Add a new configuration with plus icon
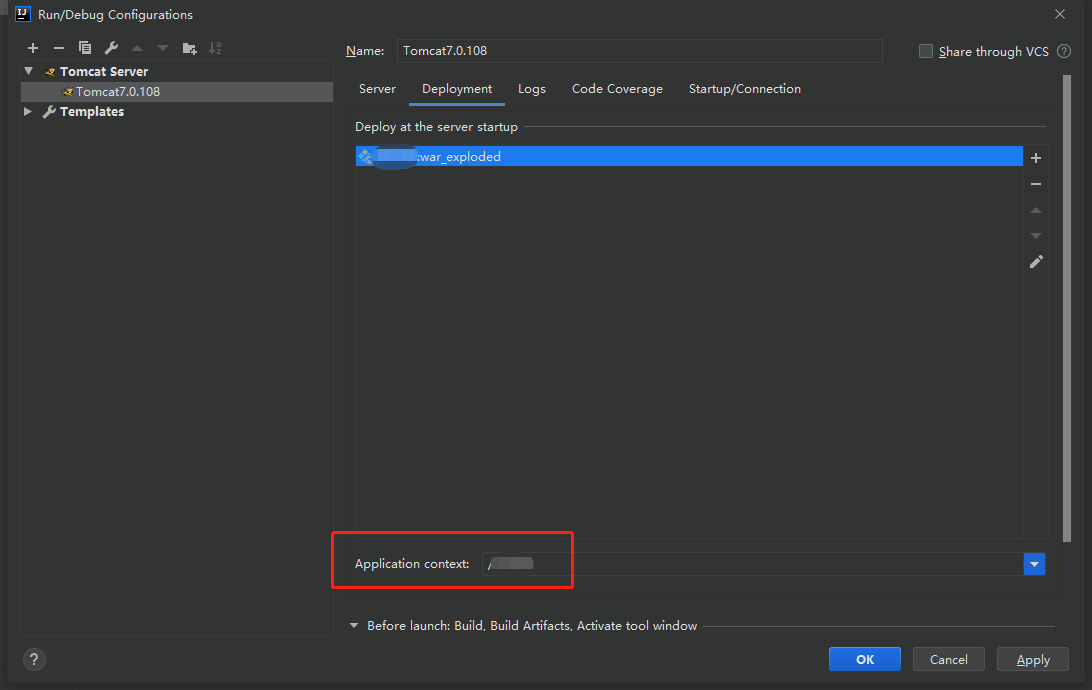 33,48
